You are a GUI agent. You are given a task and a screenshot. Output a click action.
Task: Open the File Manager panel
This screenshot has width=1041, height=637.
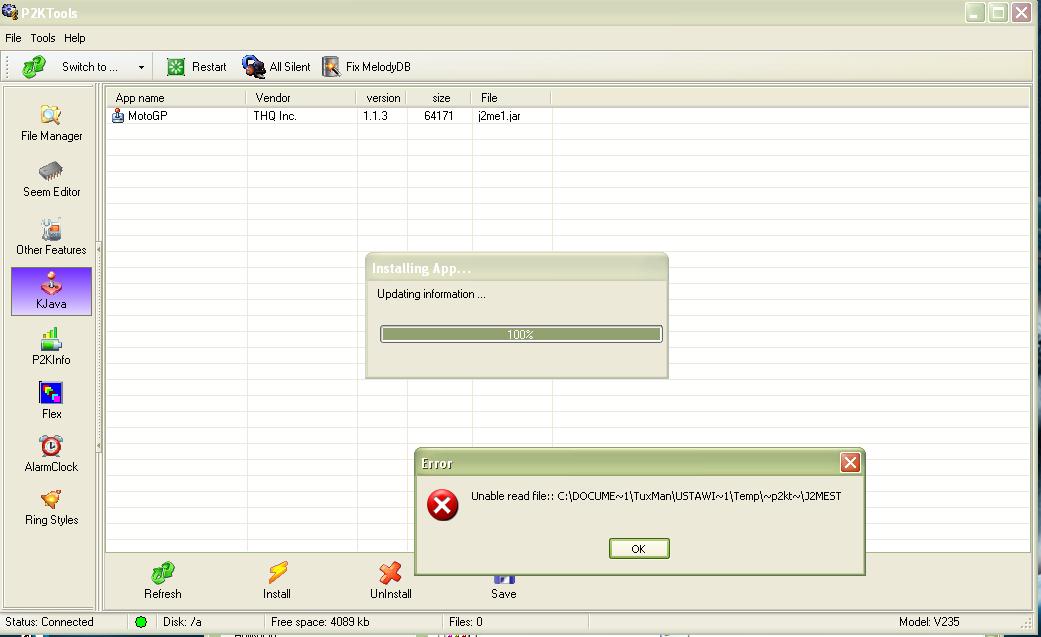tap(51, 123)
